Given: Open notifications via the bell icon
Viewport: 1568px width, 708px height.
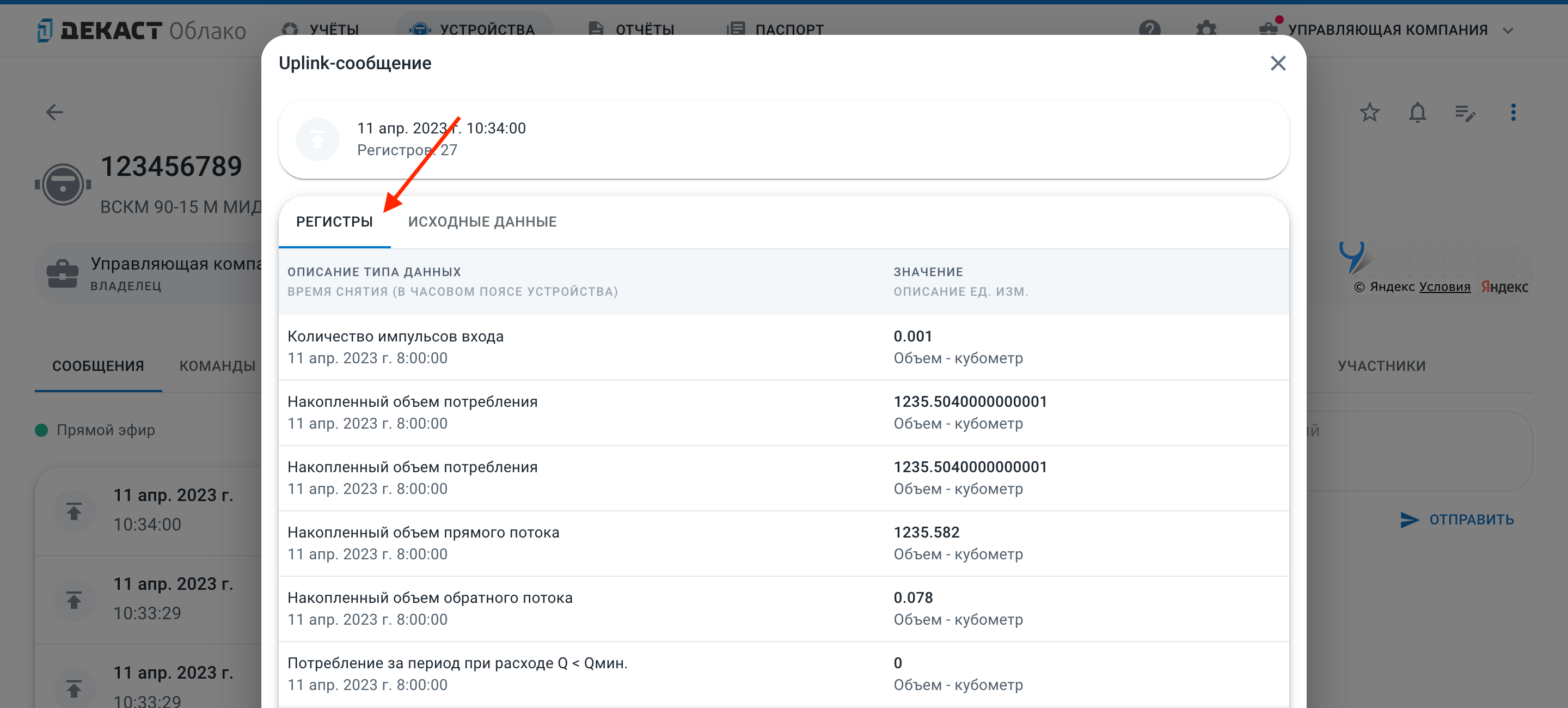Looking at the screenshot, I should click(1418, 112).
